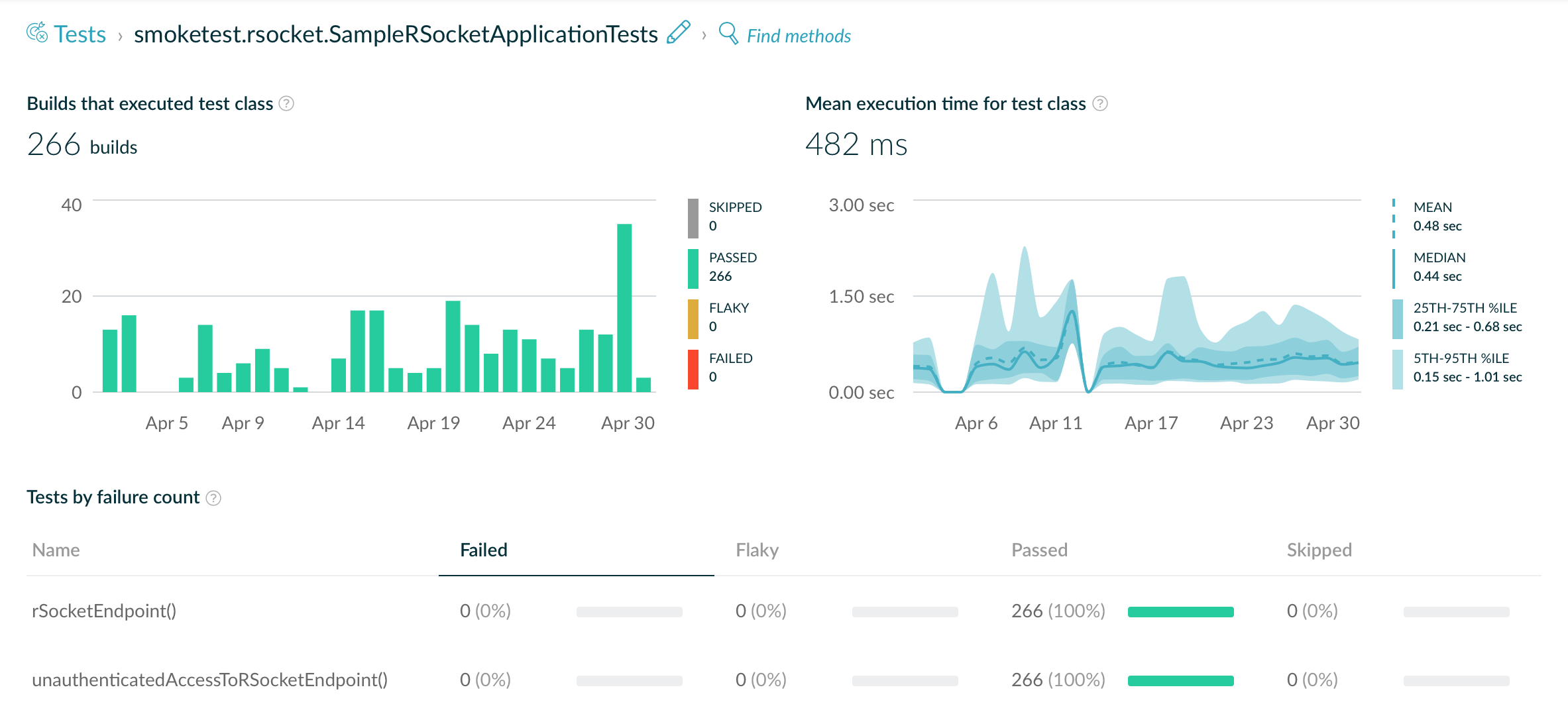Sort the table by Flaky column

(757, 550)
